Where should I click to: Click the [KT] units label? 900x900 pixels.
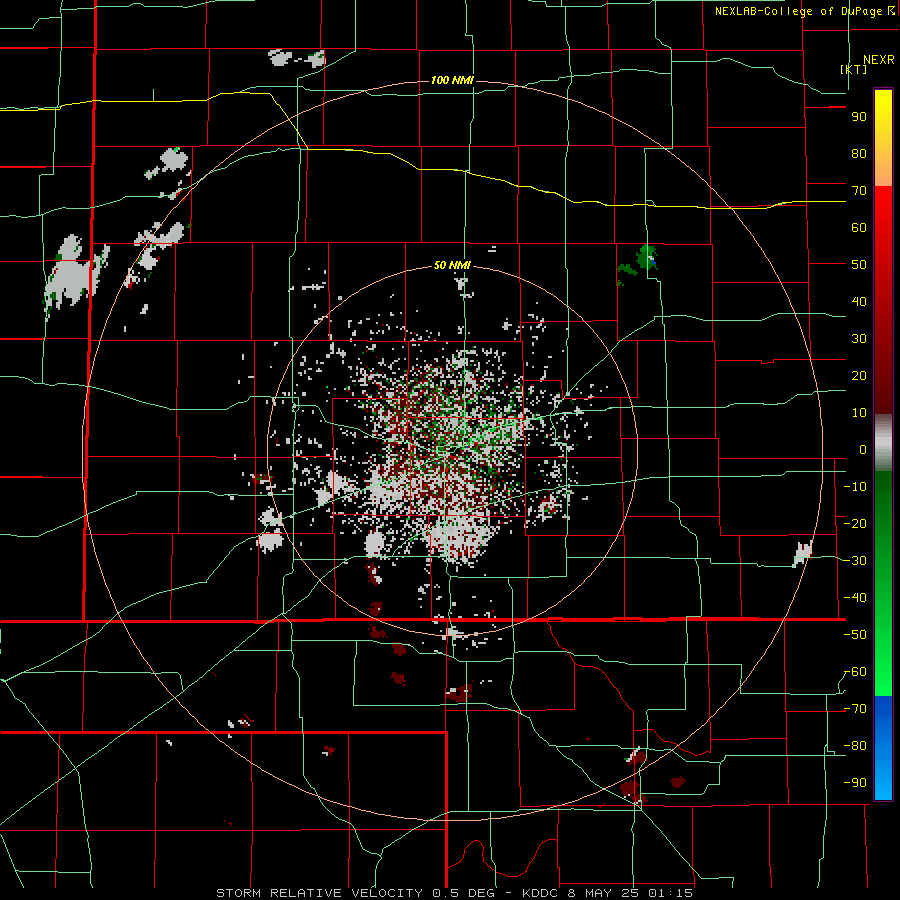853,69
